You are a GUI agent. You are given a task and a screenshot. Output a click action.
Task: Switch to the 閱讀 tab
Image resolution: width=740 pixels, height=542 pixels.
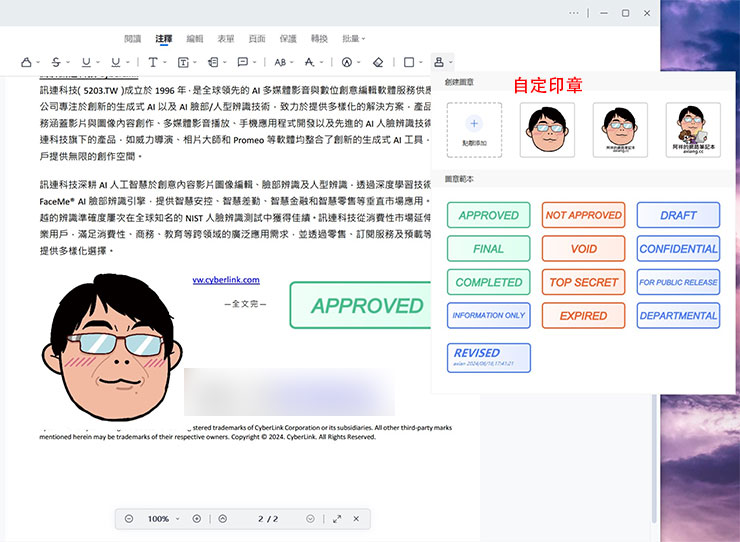coord(133,38)
